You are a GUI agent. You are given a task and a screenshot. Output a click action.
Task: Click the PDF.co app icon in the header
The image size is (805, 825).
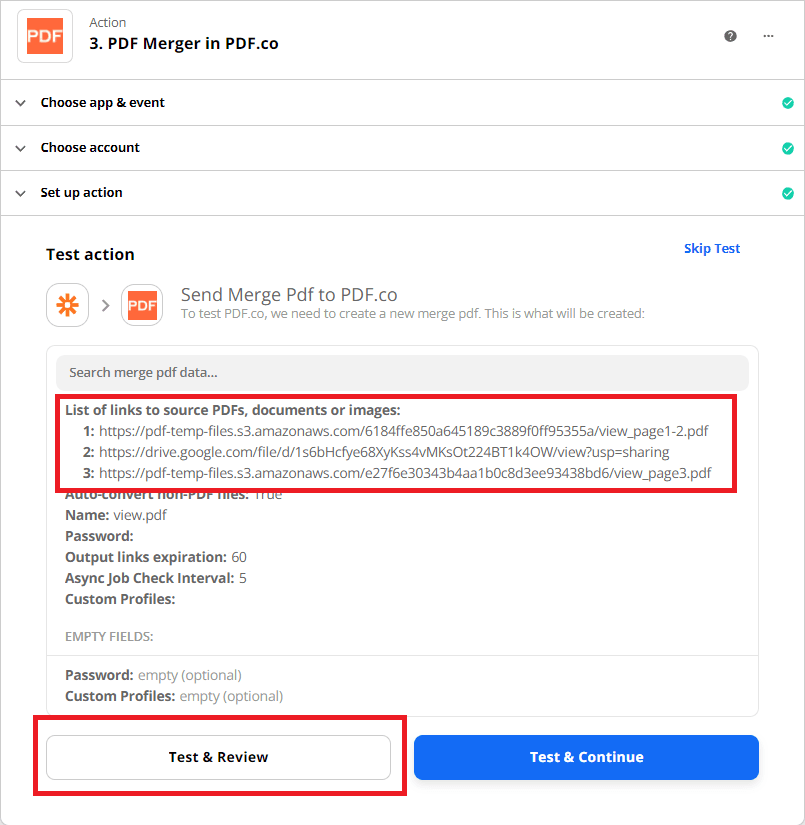point(44,35)
